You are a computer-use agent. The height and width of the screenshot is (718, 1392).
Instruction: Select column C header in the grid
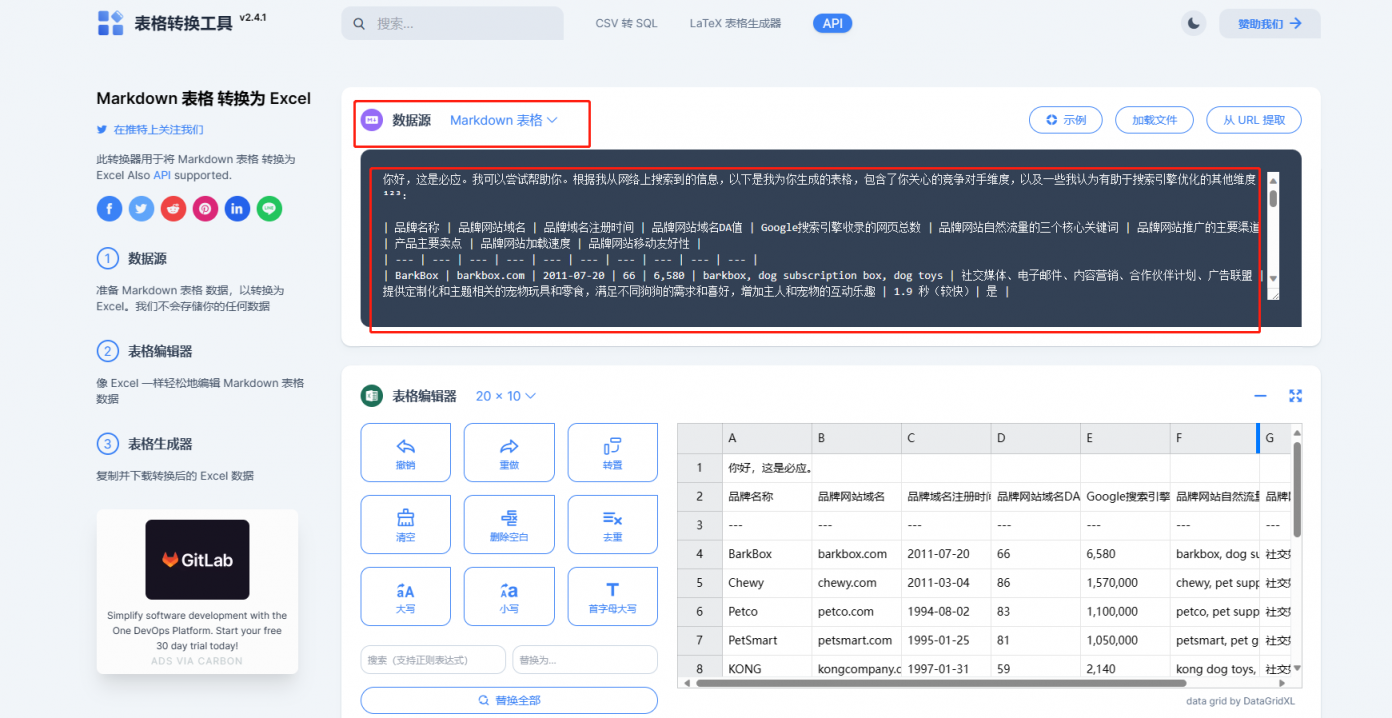(946, 438)
